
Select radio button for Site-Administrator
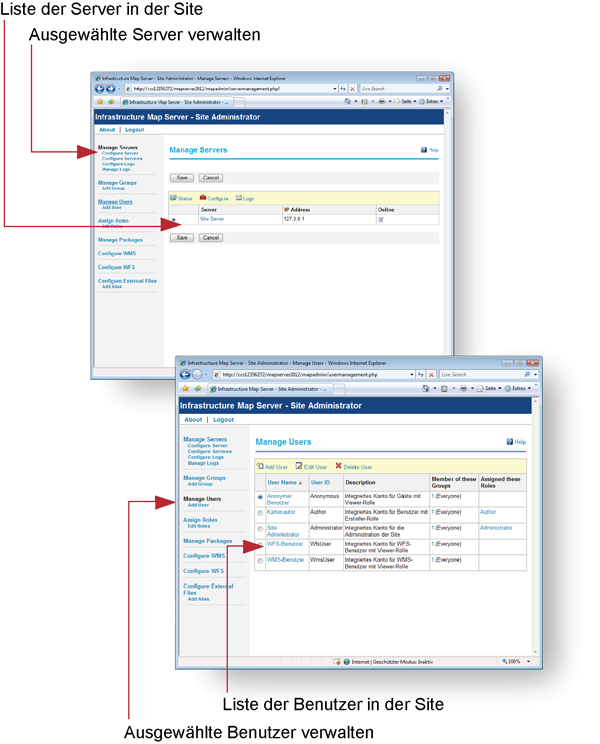pyautogui.click(x=260, y=529)
